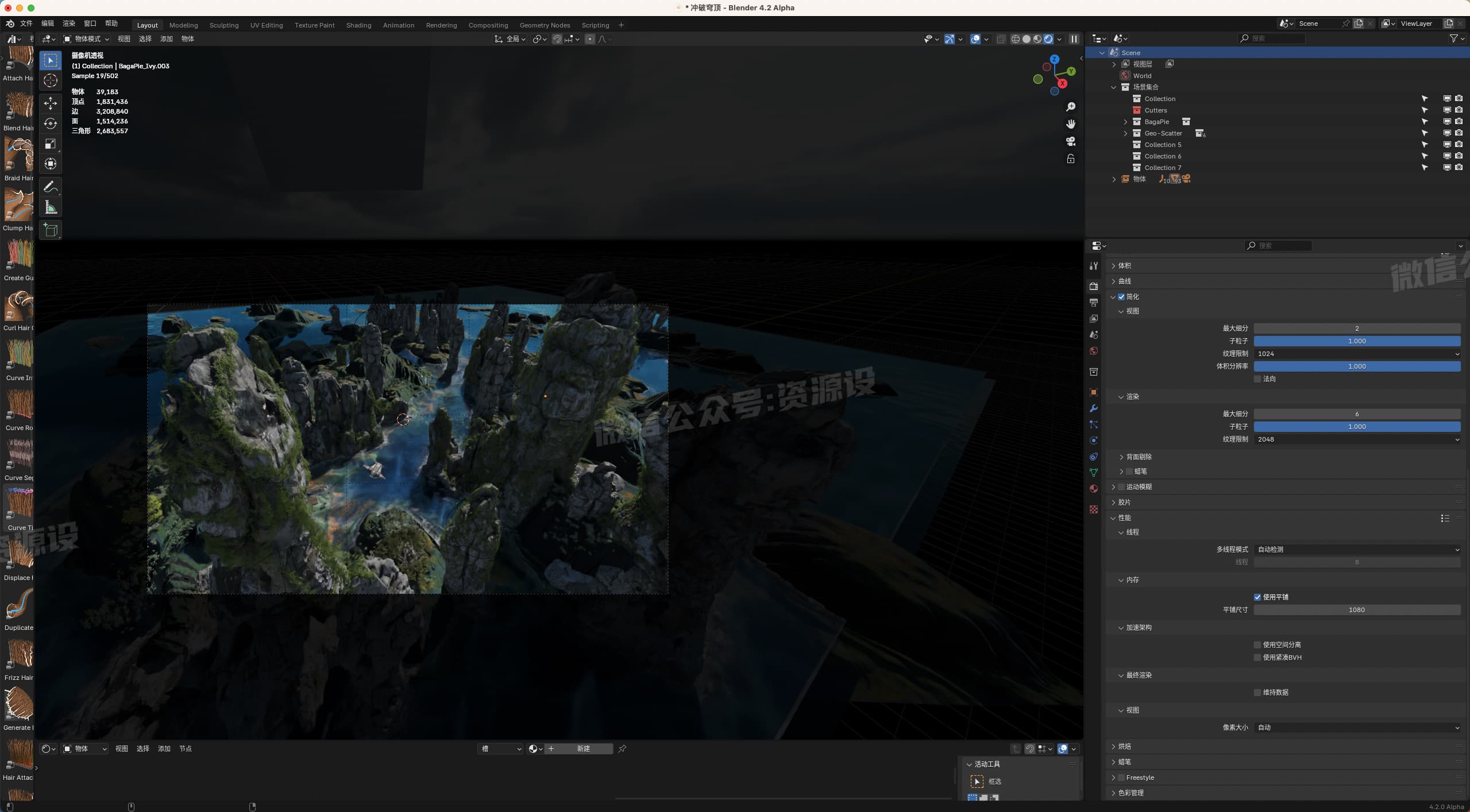The image size is (1470, 812).
Task: Toggle camera view with camera icon
Action: [1071, 141]
